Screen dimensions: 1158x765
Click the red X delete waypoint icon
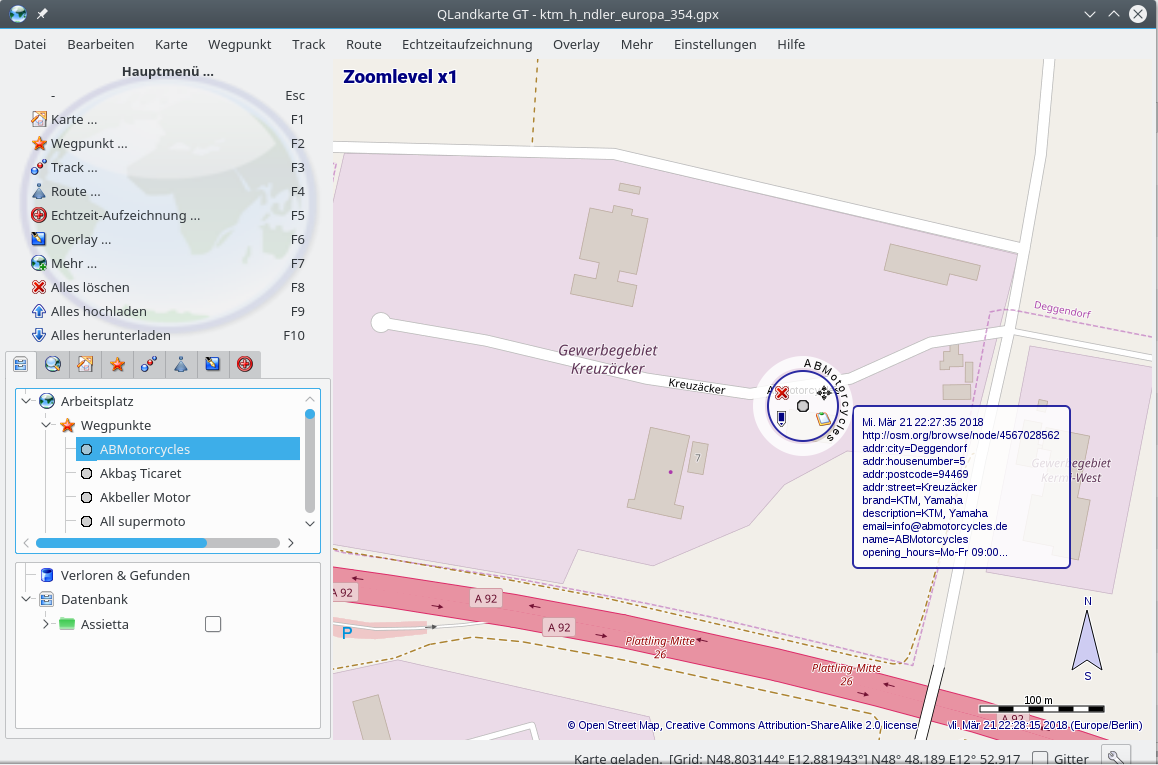782,393
